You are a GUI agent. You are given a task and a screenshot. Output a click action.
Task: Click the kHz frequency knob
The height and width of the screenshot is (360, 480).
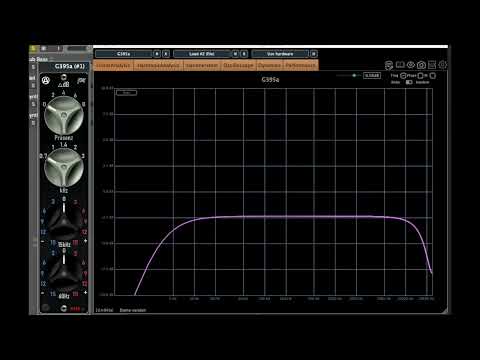coord(64,167)
